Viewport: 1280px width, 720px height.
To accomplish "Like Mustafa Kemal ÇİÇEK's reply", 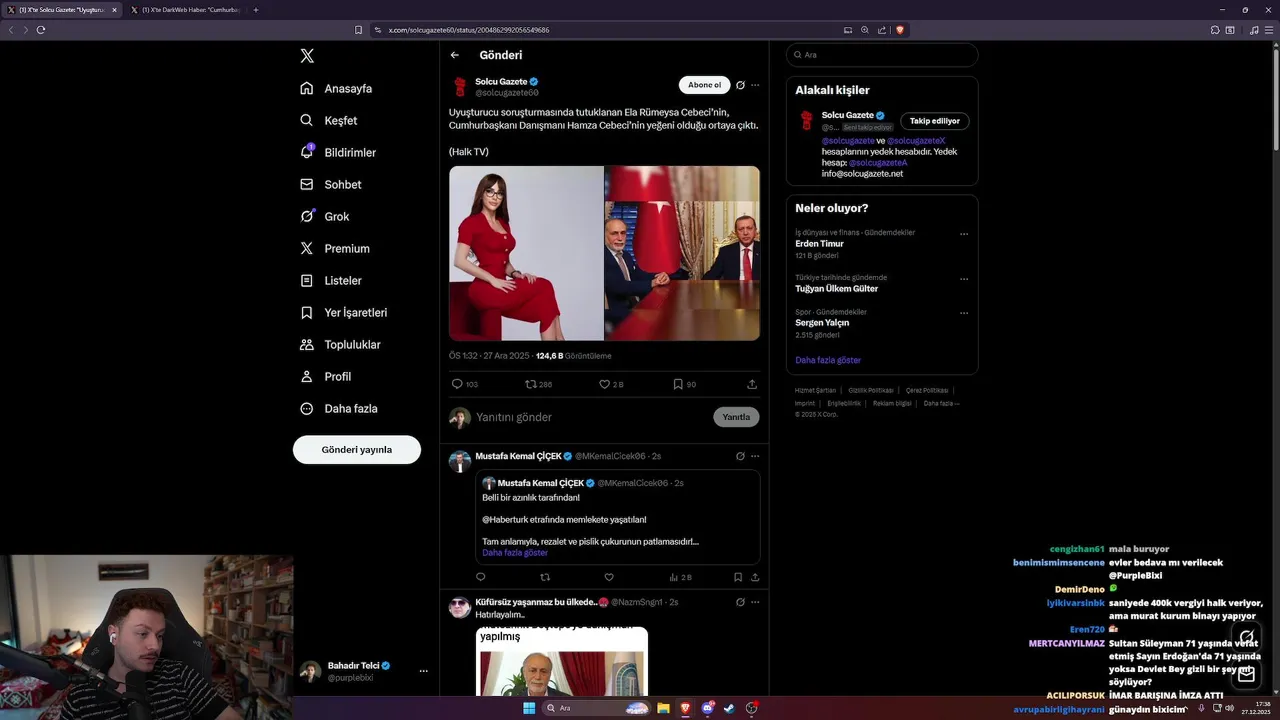I will coord(609,577).
